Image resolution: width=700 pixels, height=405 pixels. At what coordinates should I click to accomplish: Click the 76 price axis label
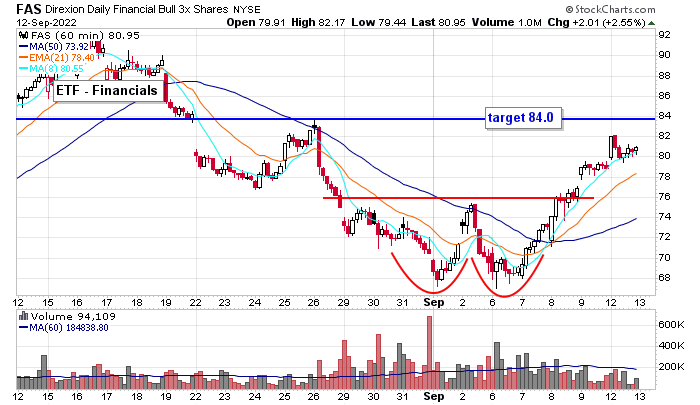[x=664, y=196]
